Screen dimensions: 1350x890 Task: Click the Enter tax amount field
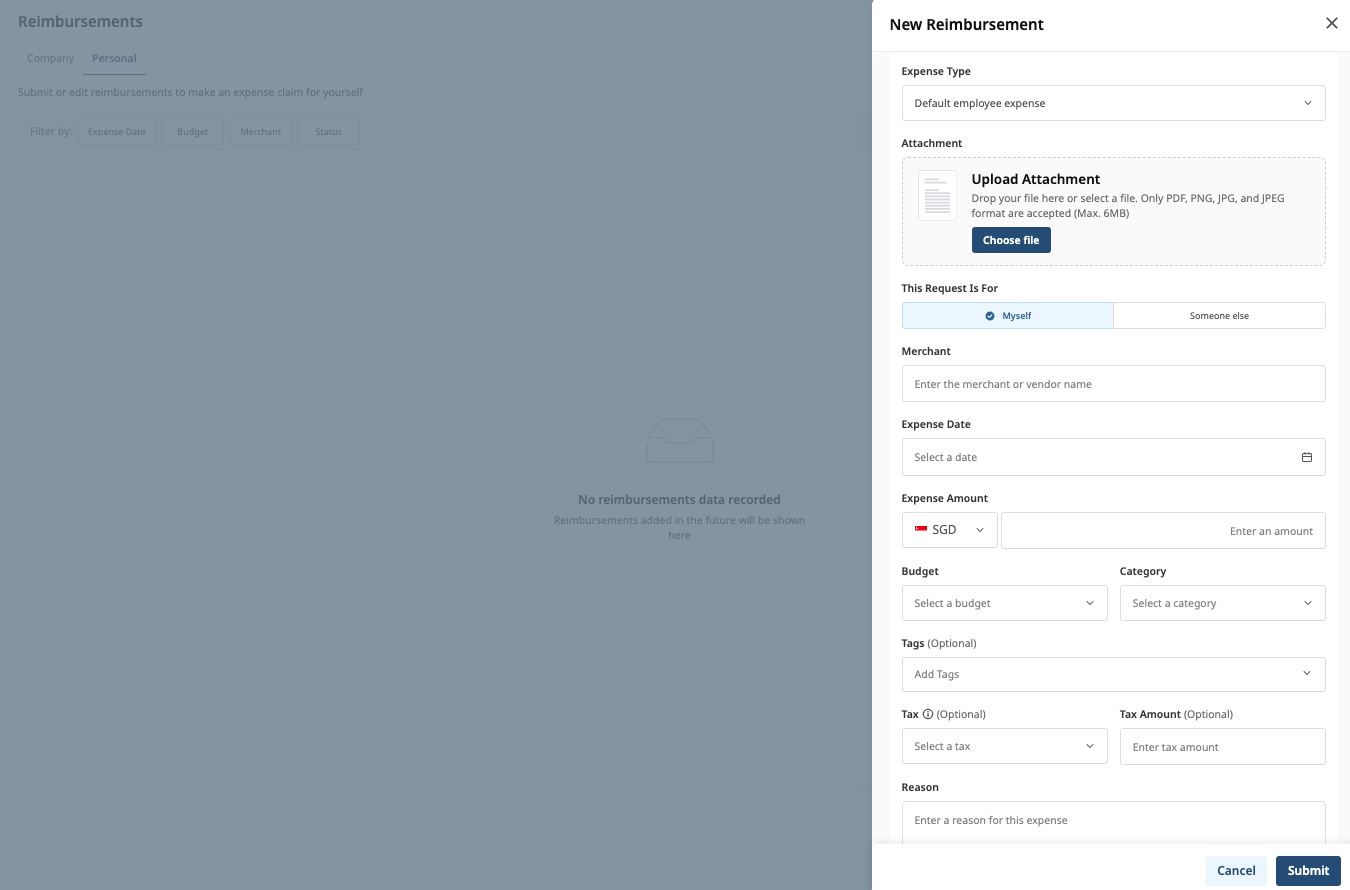1222,747
